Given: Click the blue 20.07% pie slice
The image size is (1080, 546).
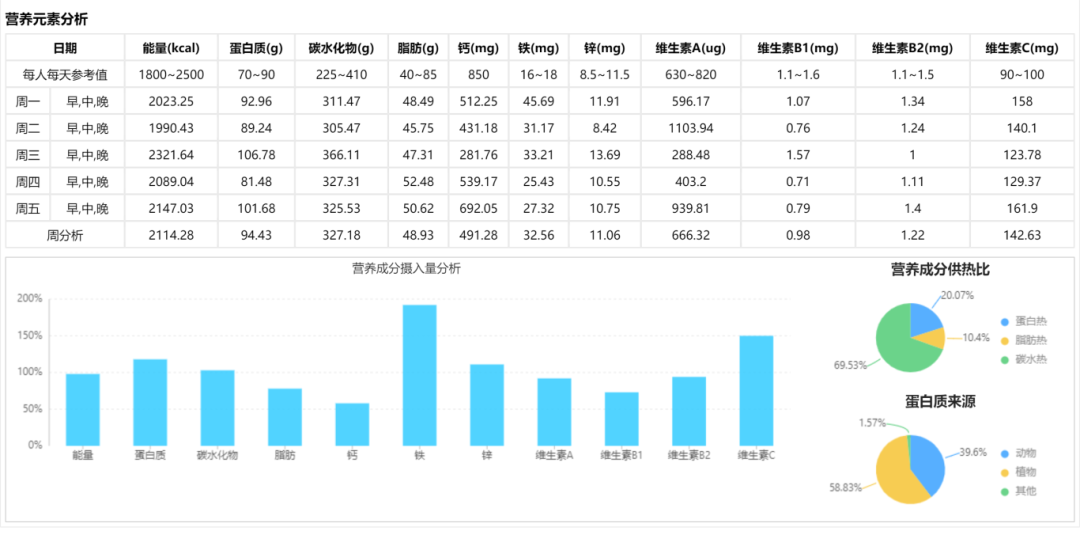Looking at the screenshot, I should pyautogui.click(x=924, y=319).
